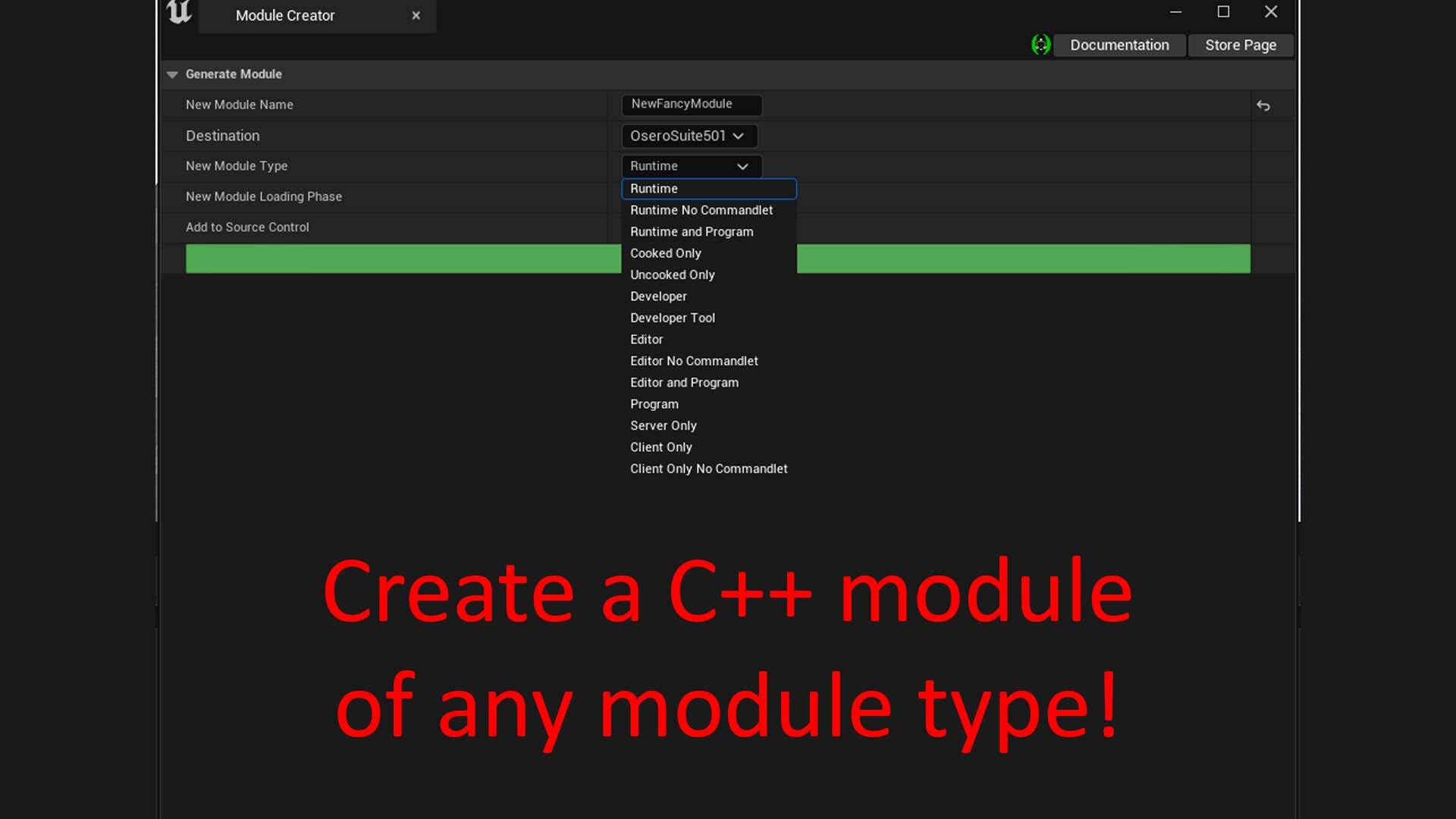
Task: Click the collapse triangle next to Generate Module
Action: [x=172, y=74]
